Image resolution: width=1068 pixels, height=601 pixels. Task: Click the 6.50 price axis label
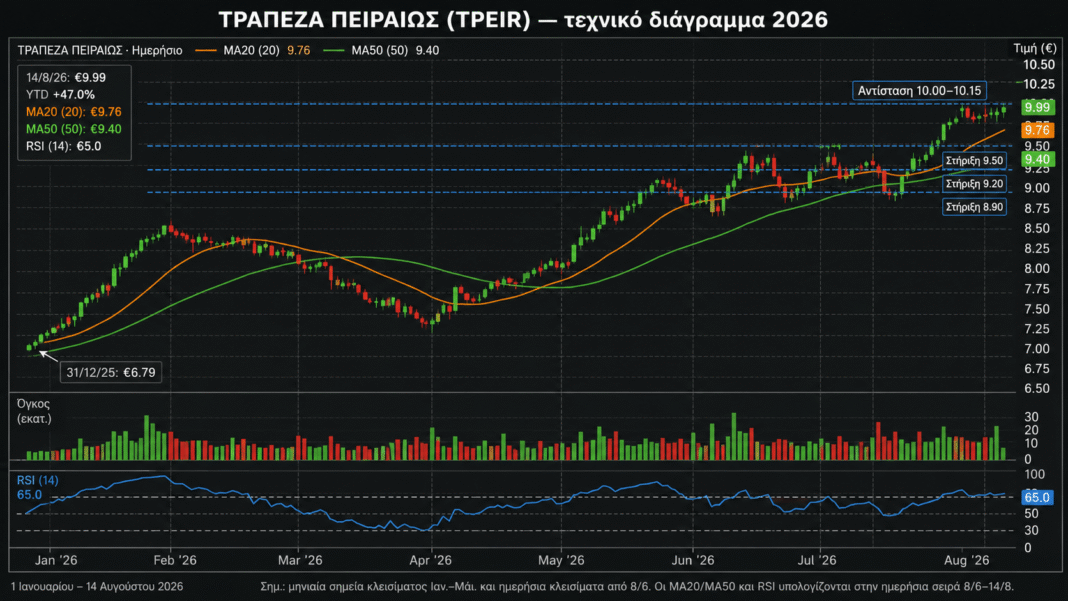pos(1037,388)
